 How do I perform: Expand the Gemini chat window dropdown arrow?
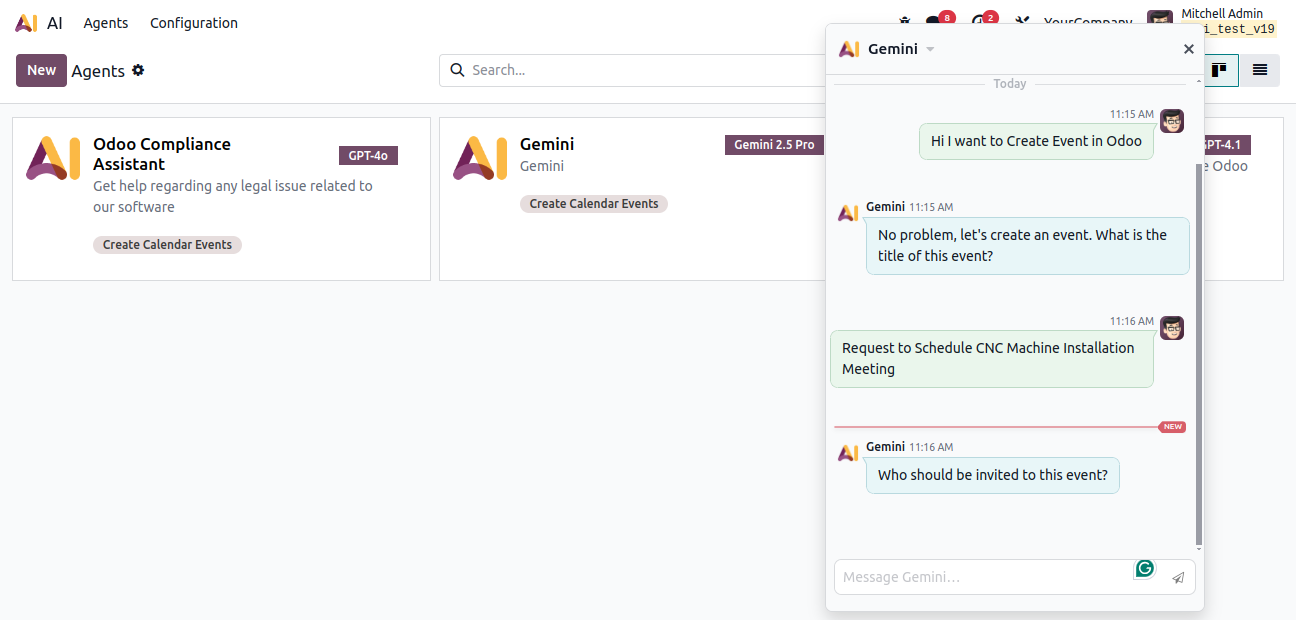[930, 49]
